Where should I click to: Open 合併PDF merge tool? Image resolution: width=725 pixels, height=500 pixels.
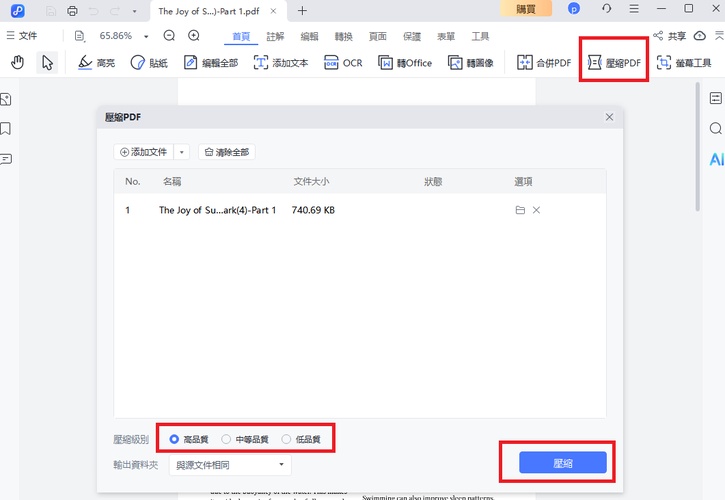point(544,62)
